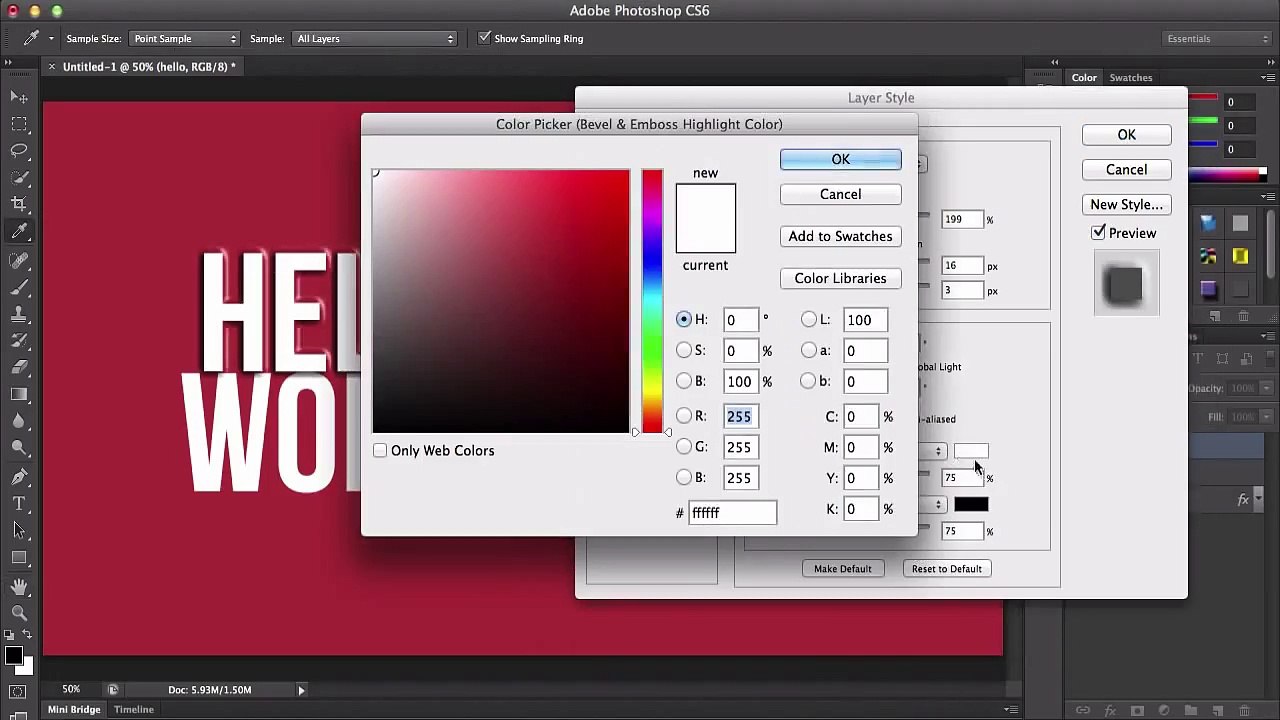Click the R value 255 input field
The height and width of the screenshot is (720, 1280).
(741, 417)
